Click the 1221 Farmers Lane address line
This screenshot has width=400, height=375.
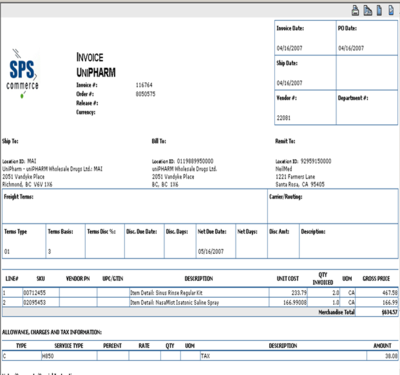[295, 176]
